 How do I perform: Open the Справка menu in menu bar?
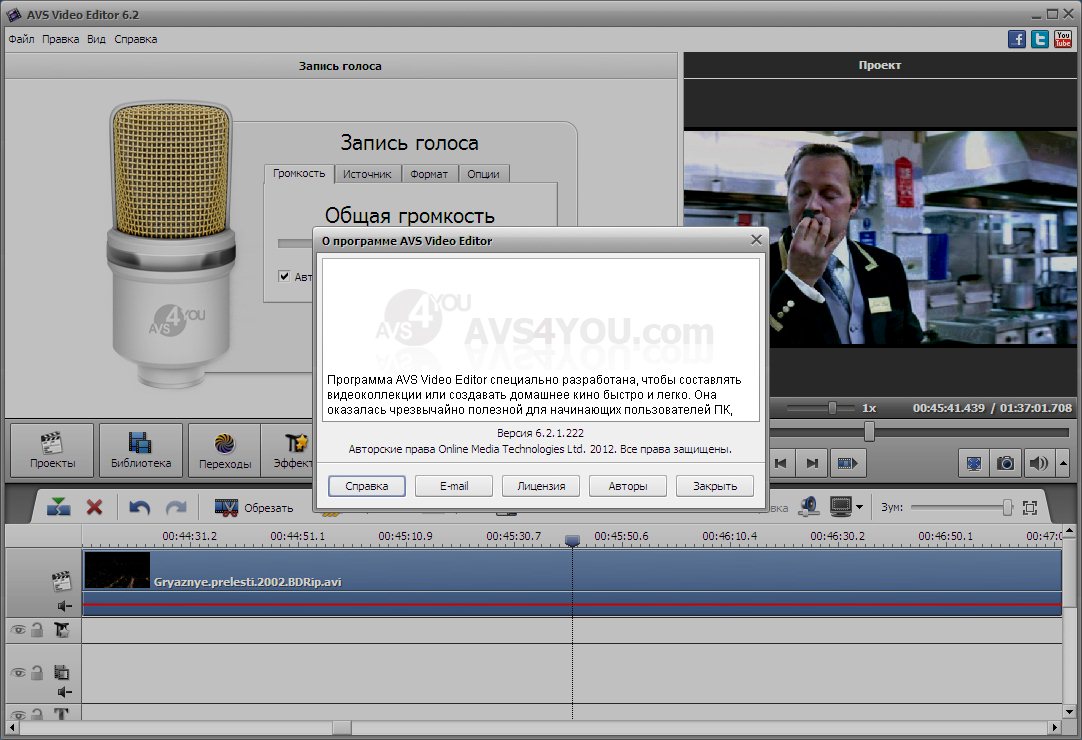[x=135, y=39]
